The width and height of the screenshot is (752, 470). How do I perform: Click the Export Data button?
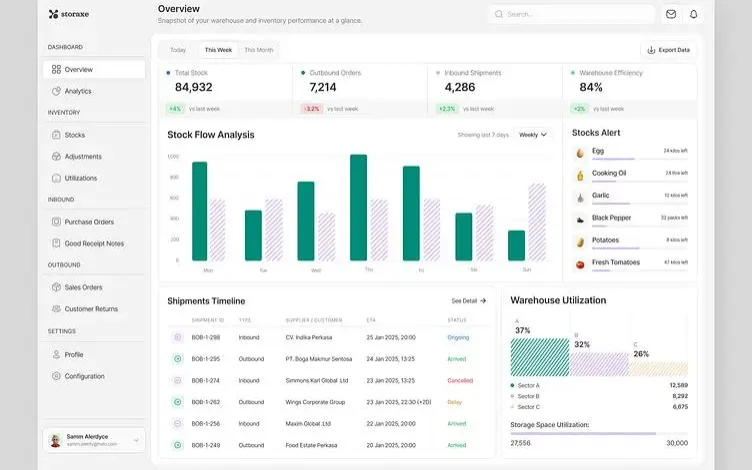[x=669, y=50]
